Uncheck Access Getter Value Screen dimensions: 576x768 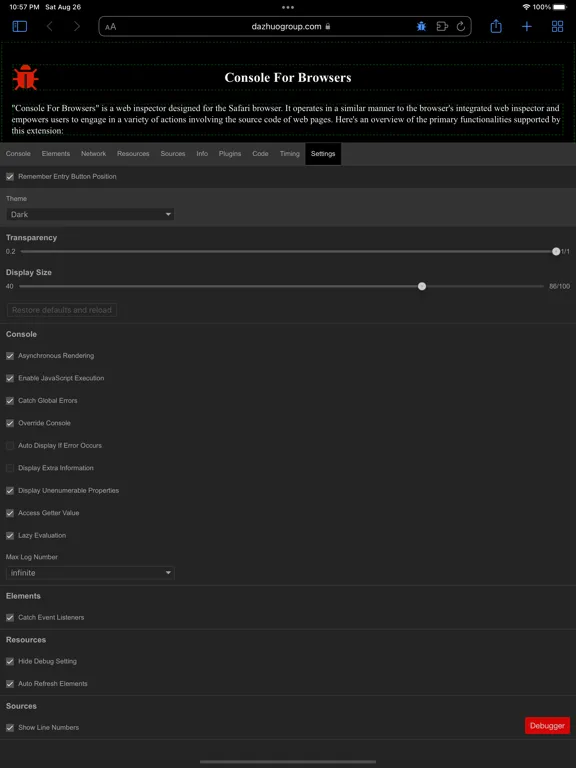tap(10, 513)
